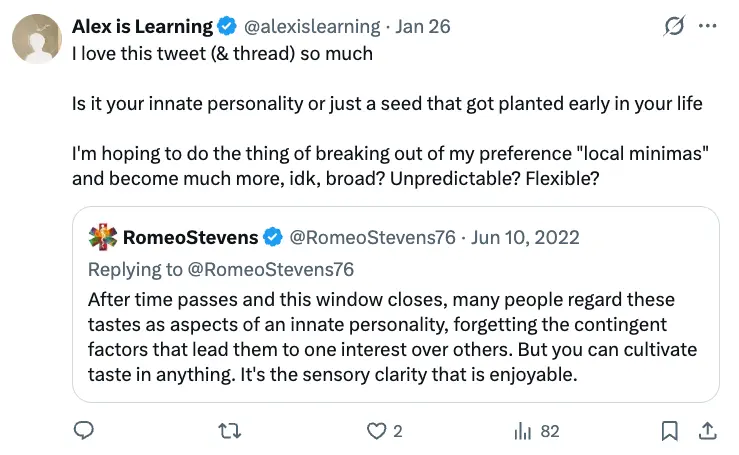The image size is (739, 455).
Task: Click RomeoStevens' verified badge
Action: (x=274, y=238)
